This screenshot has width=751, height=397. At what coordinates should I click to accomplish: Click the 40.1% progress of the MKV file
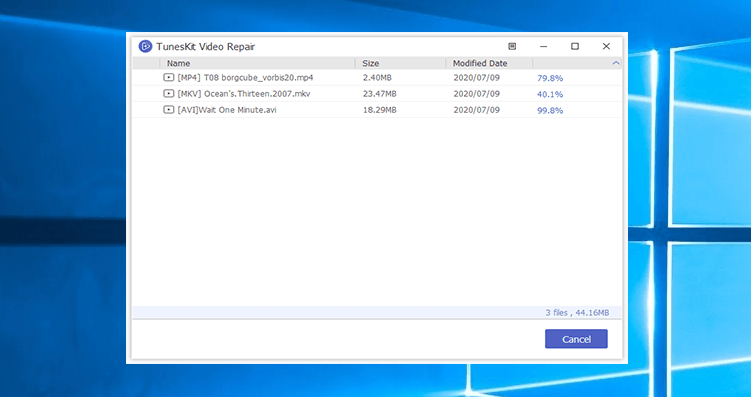(x=550, y=94)
